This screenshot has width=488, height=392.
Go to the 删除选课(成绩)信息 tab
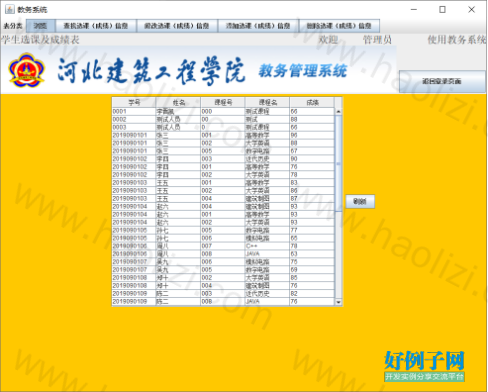coord(339,26)
